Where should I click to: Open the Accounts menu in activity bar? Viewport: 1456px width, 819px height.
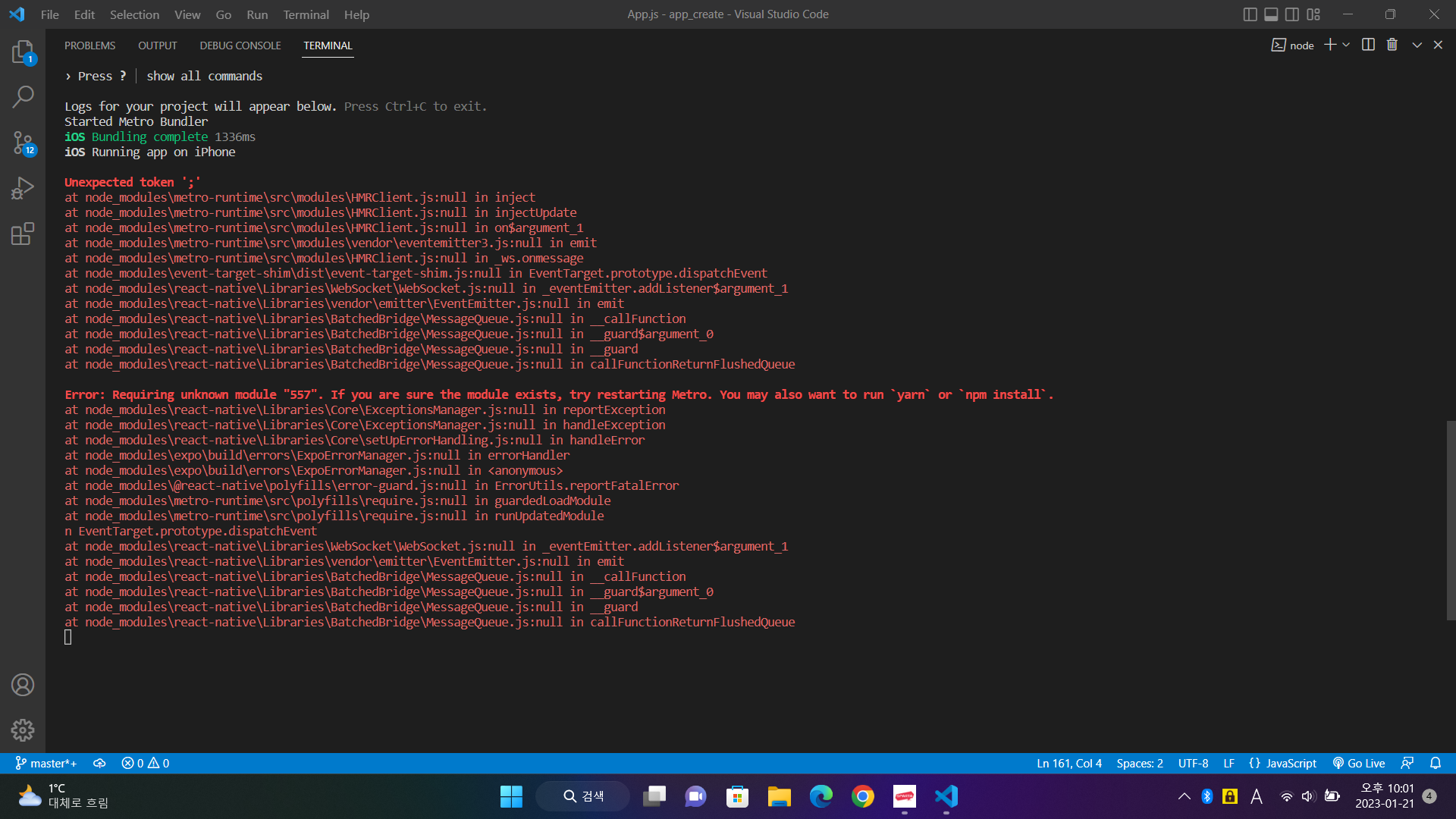click(23, 685)
